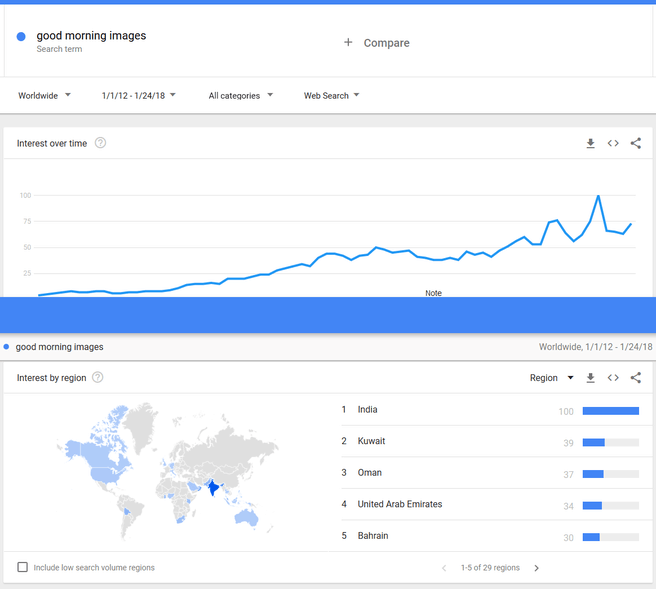656x589 pixels.
Task: Click Compare to add a search term
Action: (x=377, y=43)
